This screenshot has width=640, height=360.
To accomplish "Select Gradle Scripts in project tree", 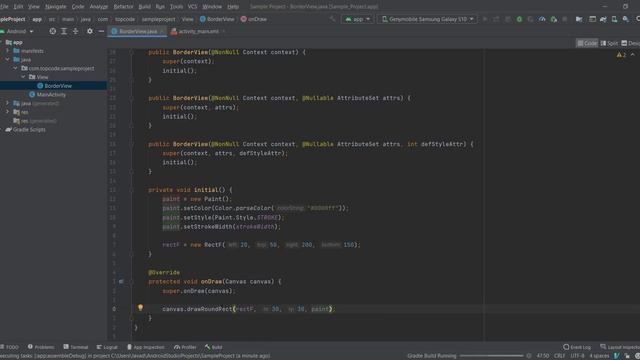I will point(25,129).
